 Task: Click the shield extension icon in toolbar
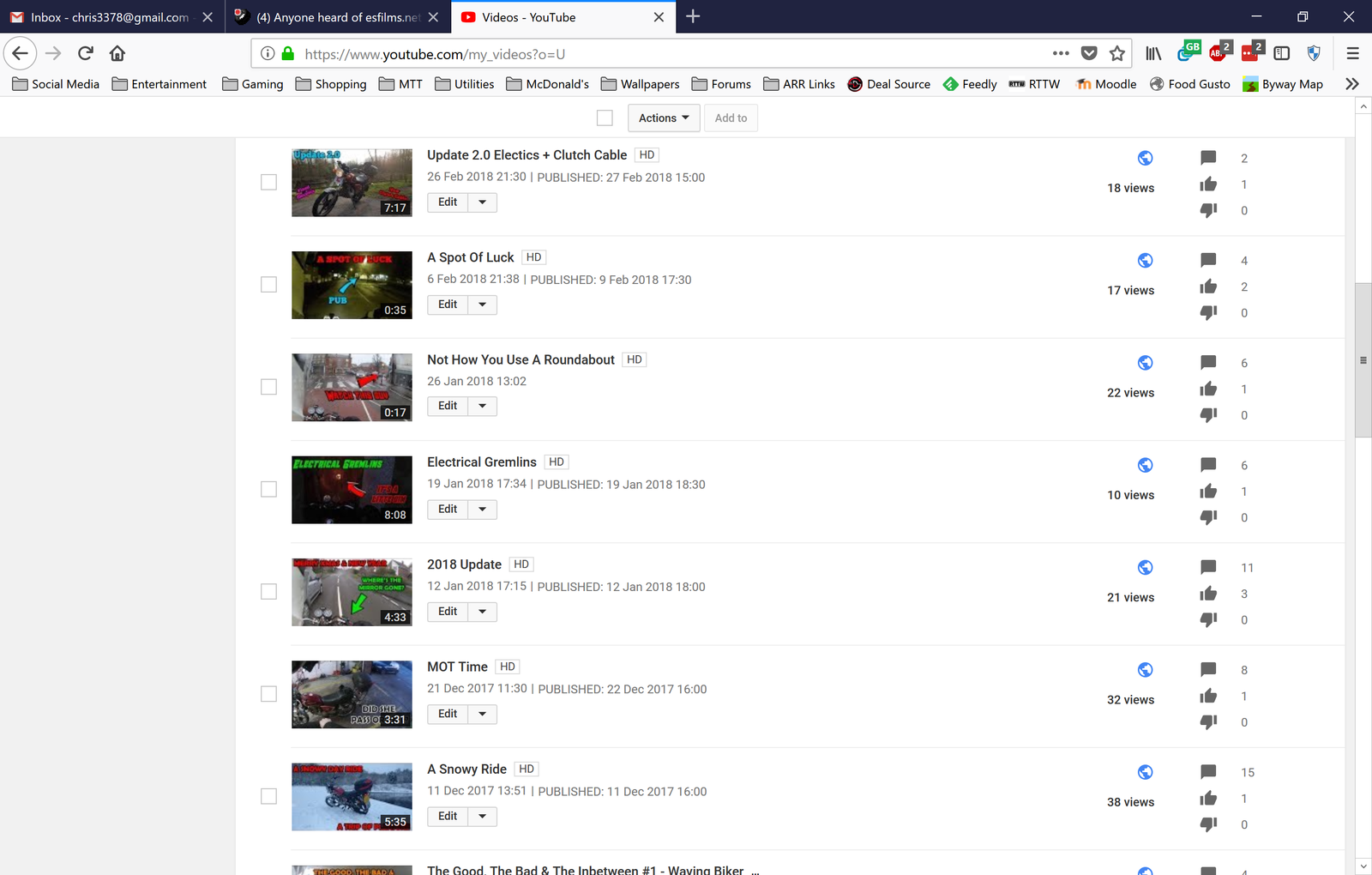tap(1314, 53)
